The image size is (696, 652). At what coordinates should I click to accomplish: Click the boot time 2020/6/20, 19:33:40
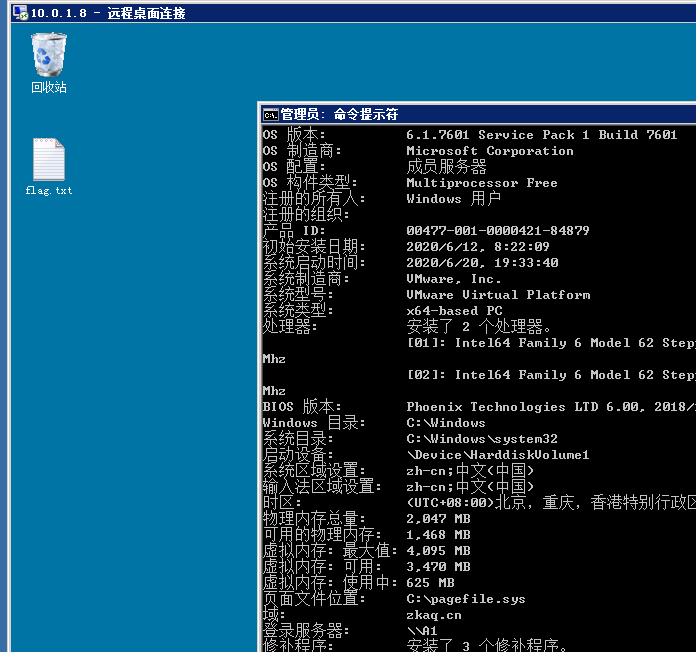482,263
